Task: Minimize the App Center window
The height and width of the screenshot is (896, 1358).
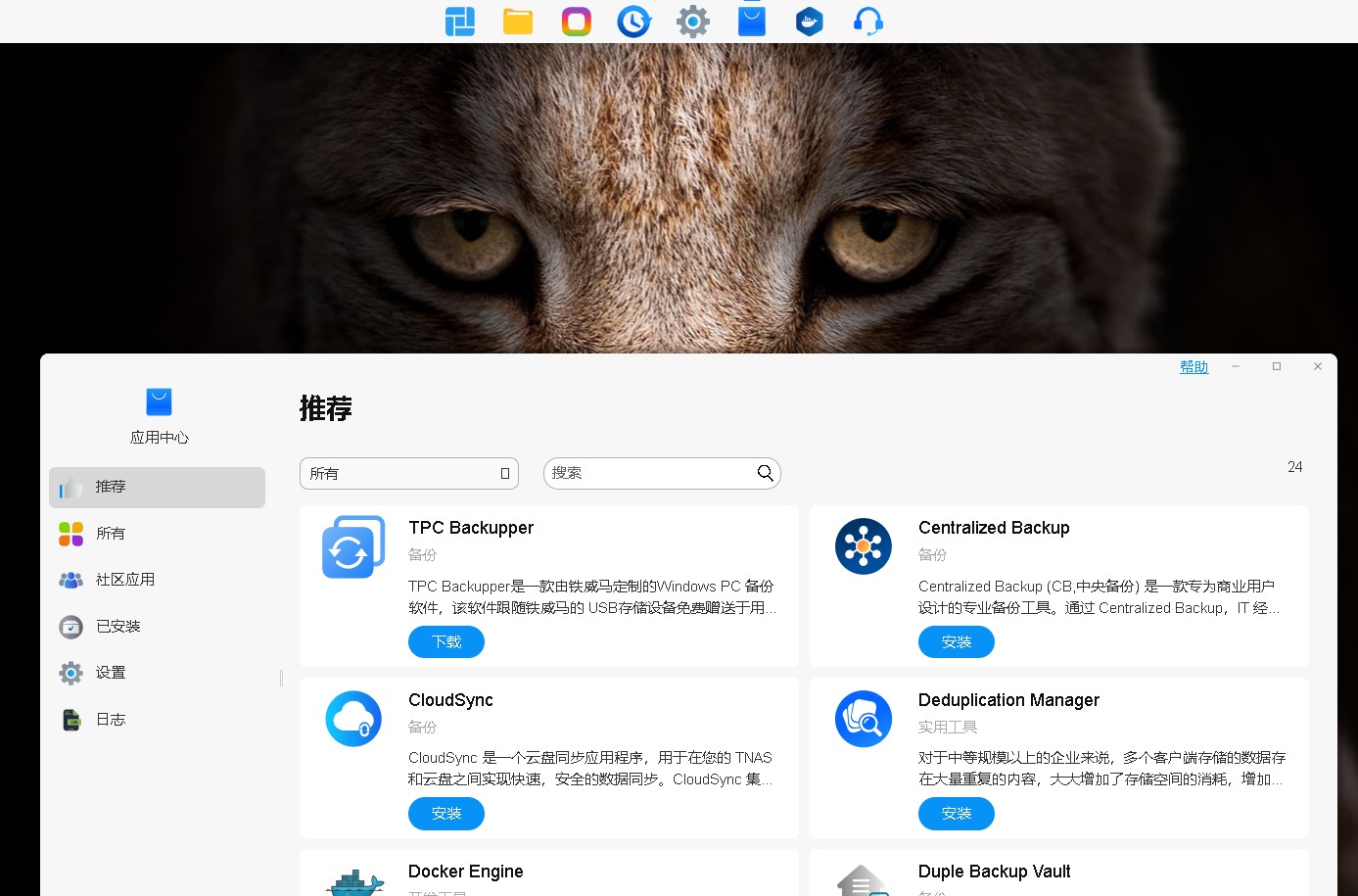Action: (1236, 366)
